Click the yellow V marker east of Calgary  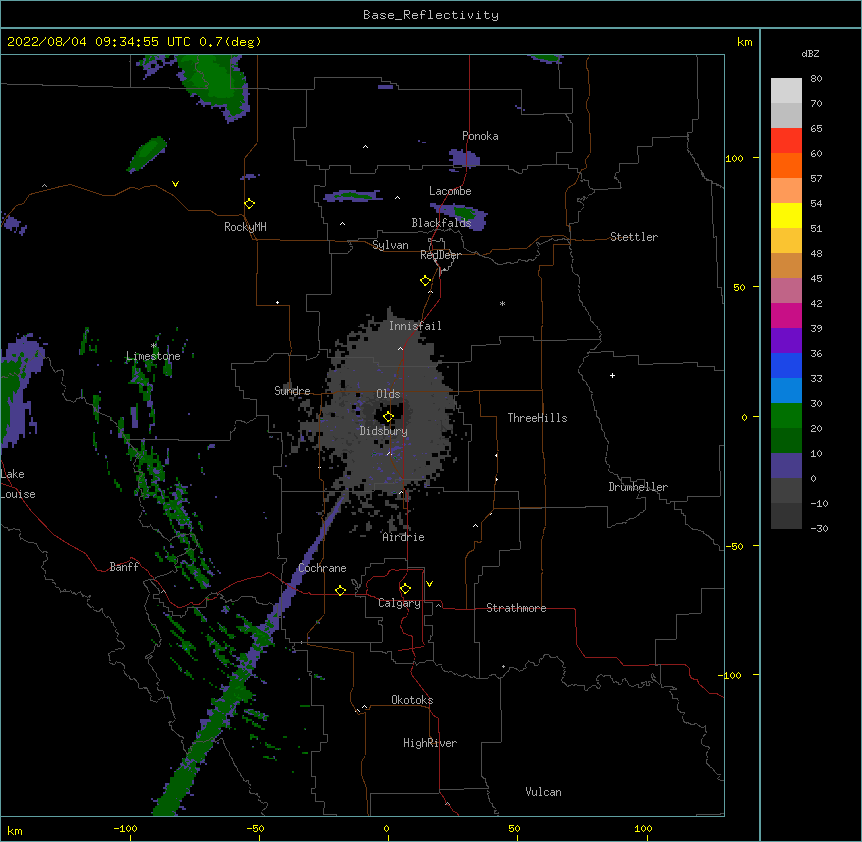pyautogui.click(x=429, y=584)
